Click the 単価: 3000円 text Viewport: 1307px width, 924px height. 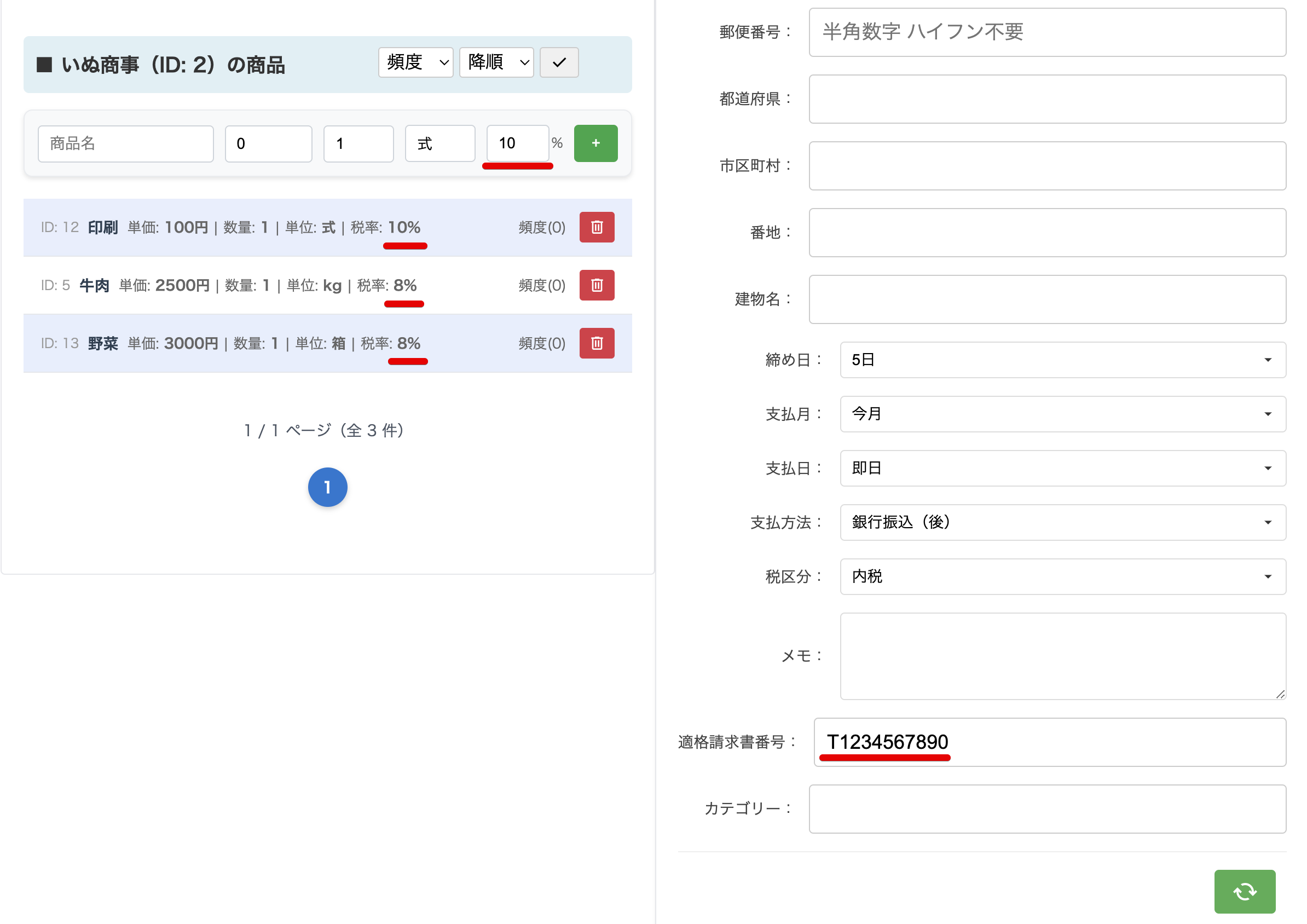(x=173, y=344)
